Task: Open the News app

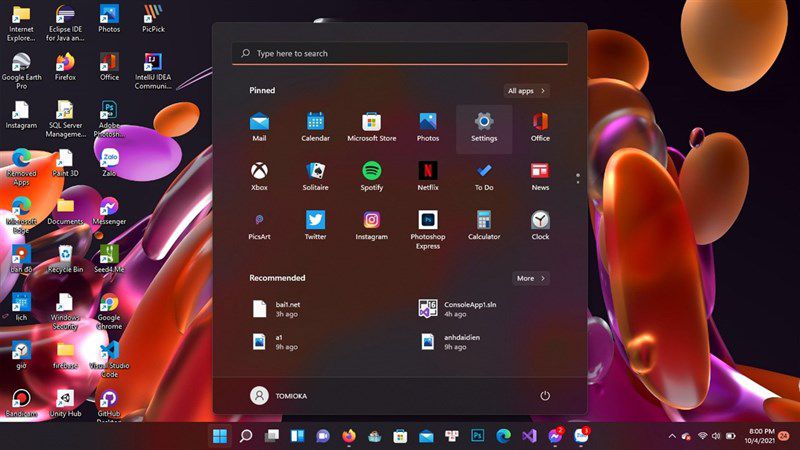Action: [x=540, y=177]
